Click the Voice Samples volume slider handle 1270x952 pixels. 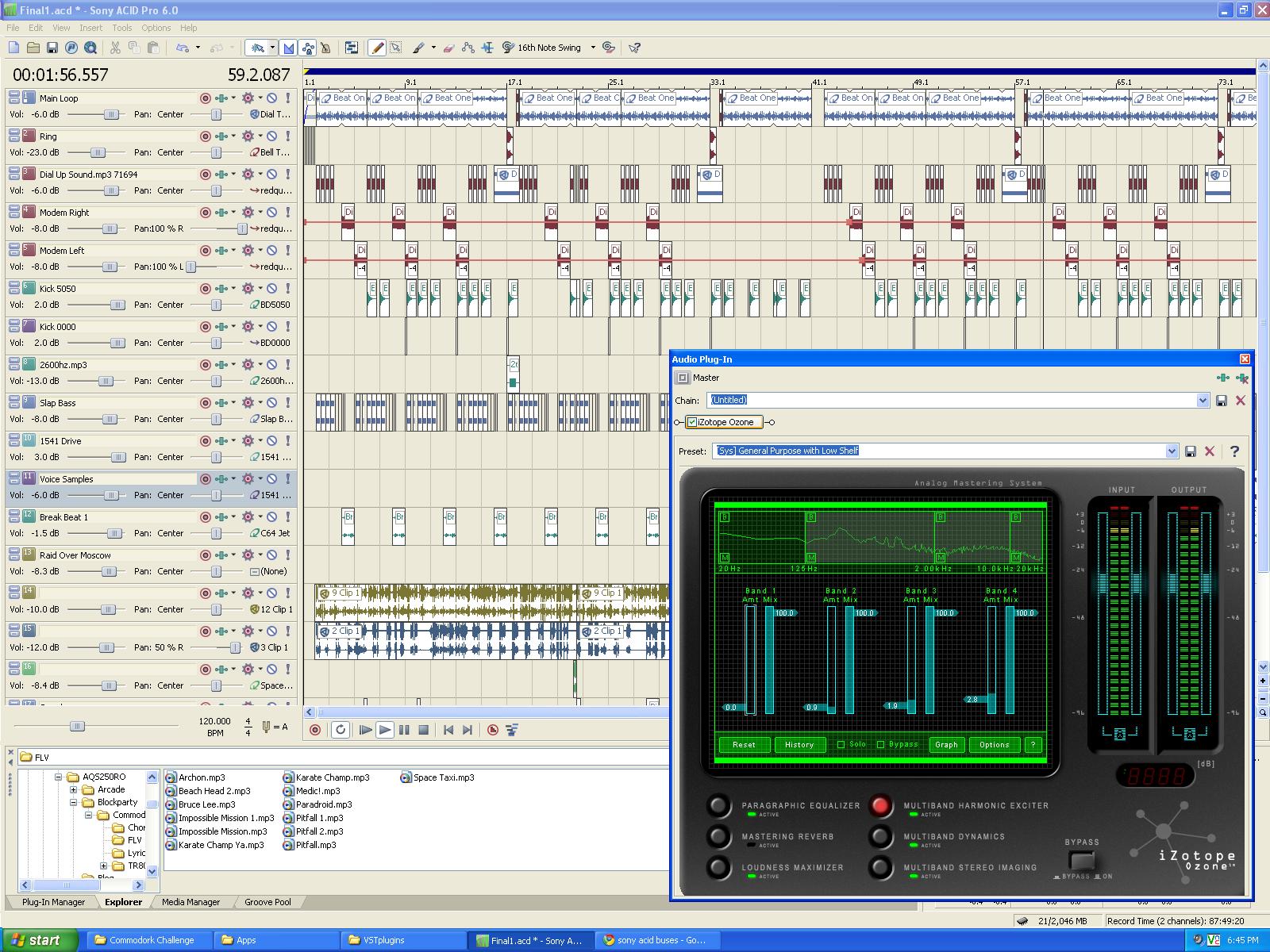[110, 495]
